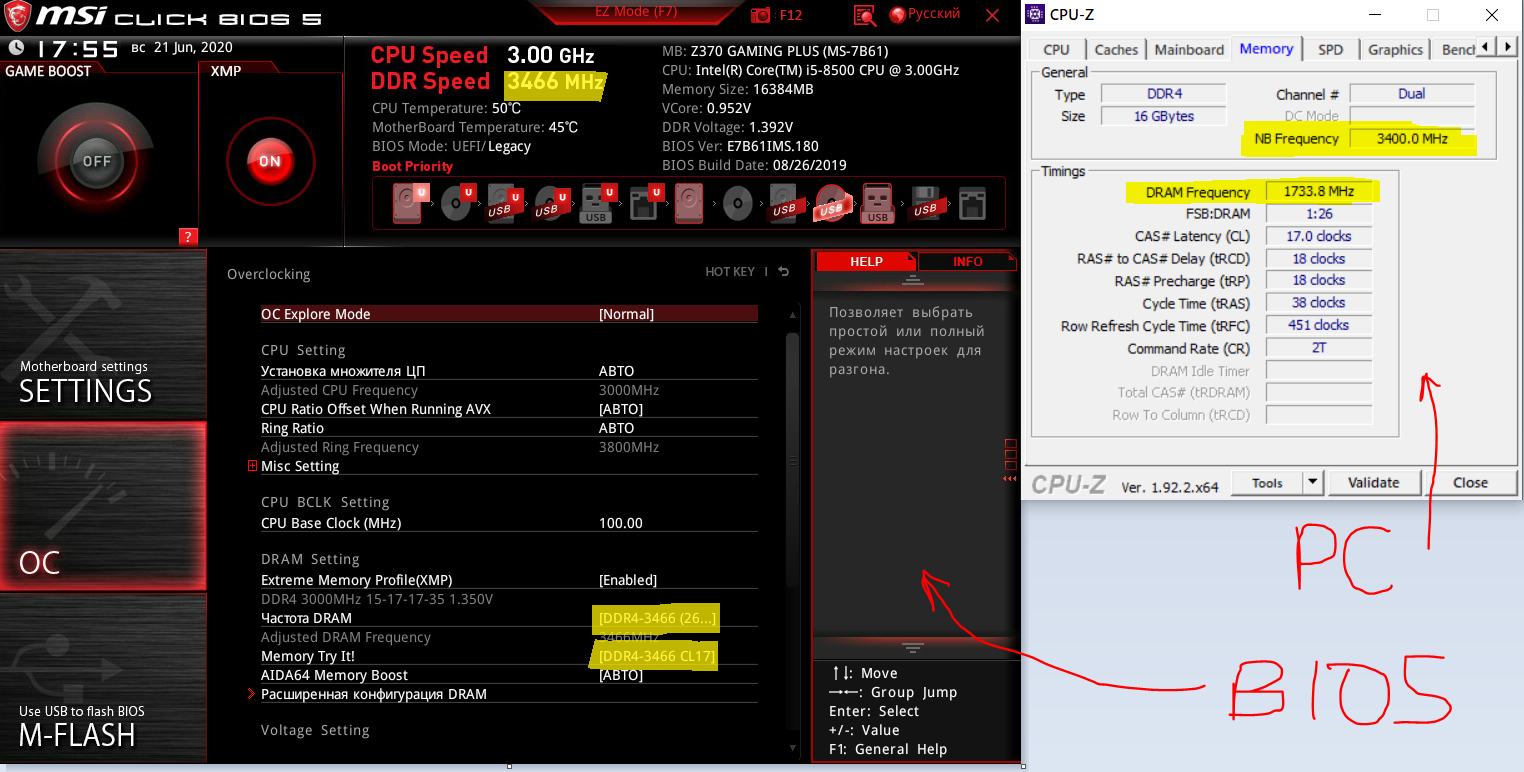Image resolution: width=1524 pixels, height=772 pixels.
Task: Click the FSB:DRAM 1:26 value in CPU-Z
Action: (1319, 213)
